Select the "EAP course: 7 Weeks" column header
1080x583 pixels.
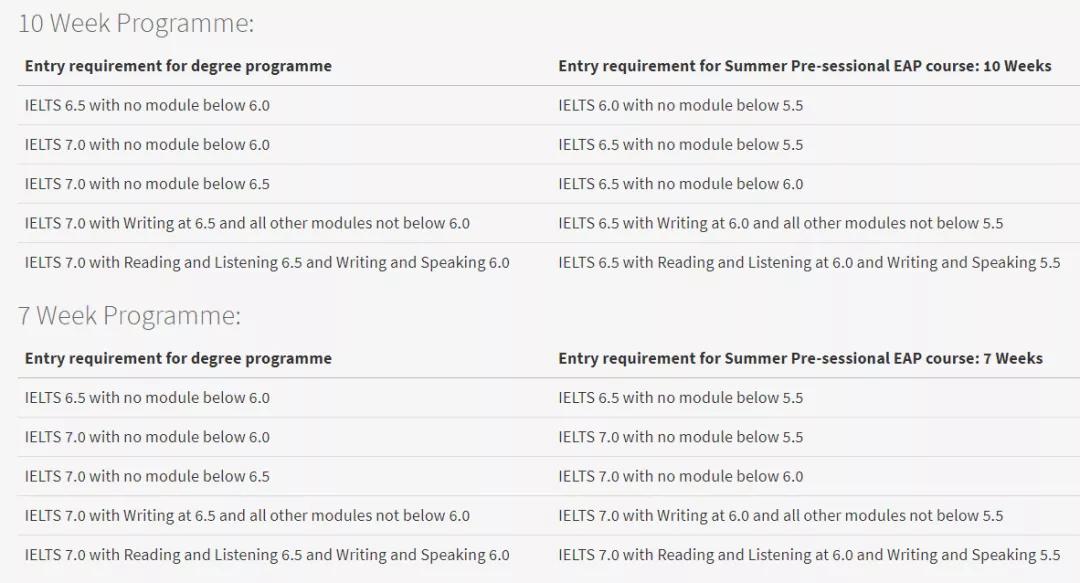tap(800, 358)
